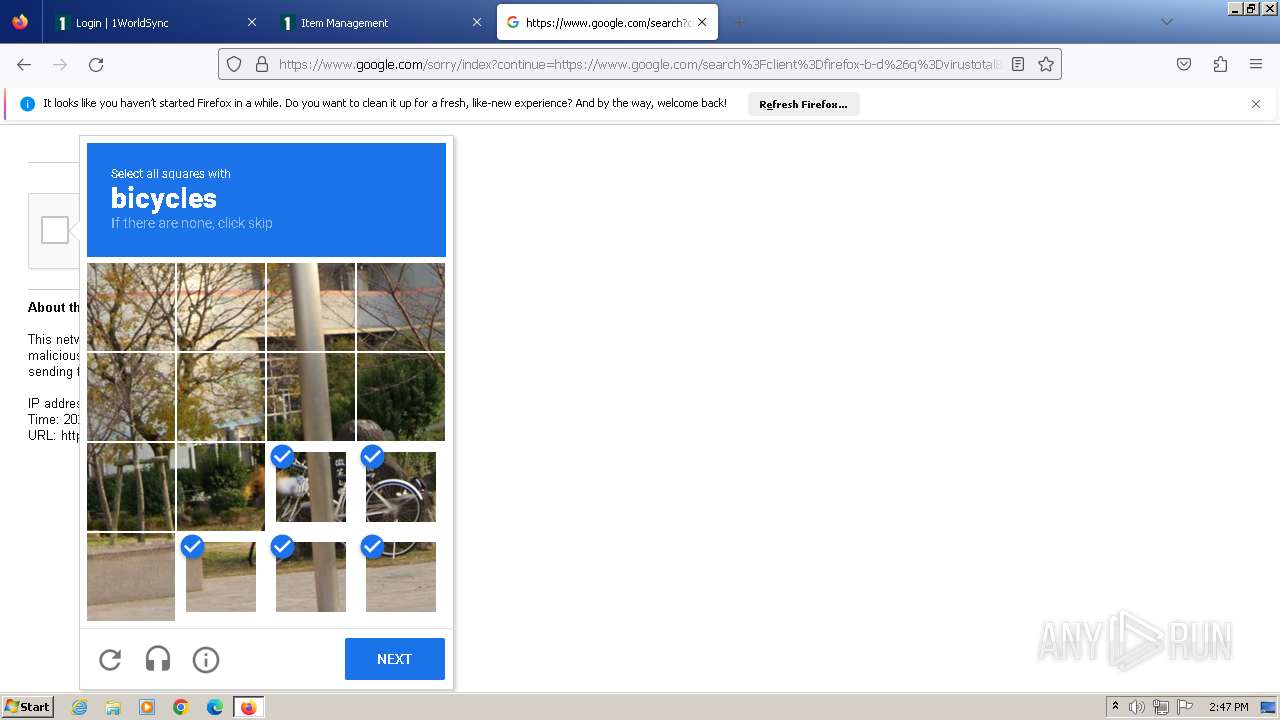Image resolution: width=1280 pixels, height=720 pixels.
Task: Deselect the checked bicycle wheel tile in third row, fourth column
Action: pos(401,487)
